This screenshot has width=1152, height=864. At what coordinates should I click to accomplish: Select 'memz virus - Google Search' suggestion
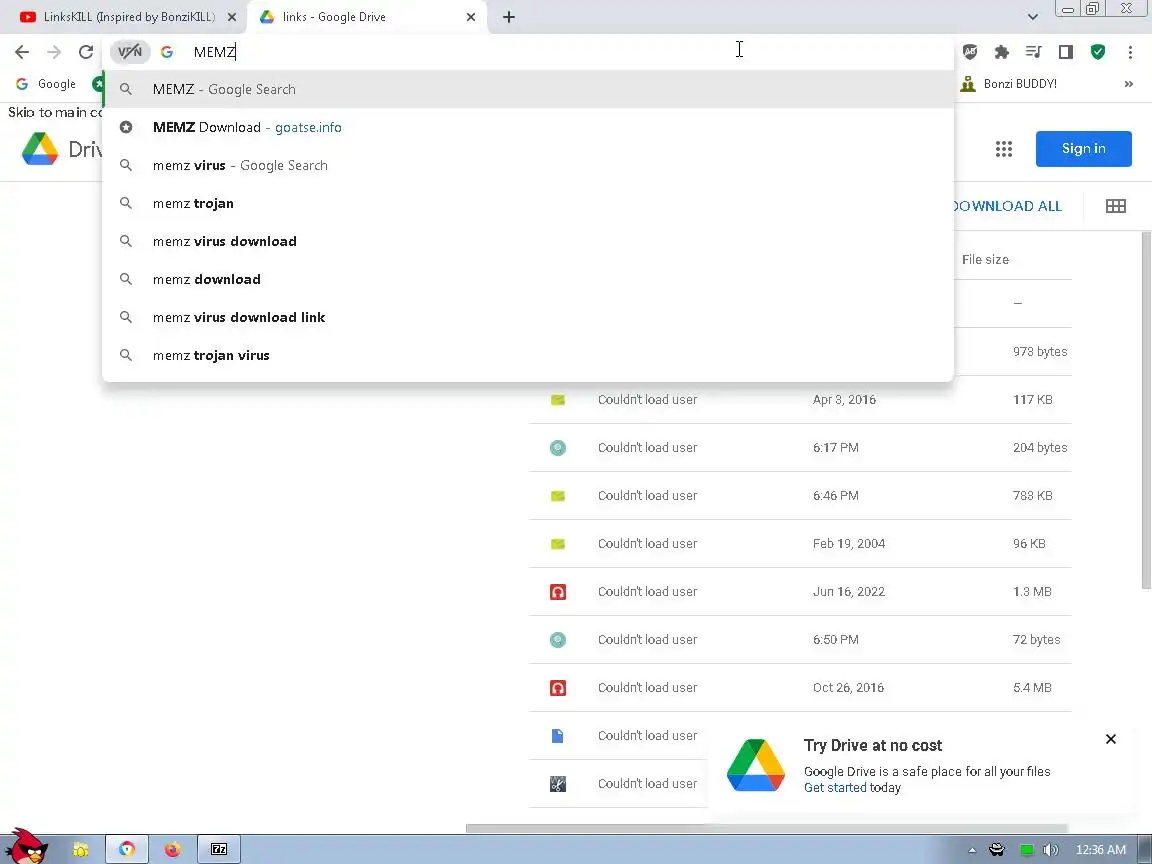(x=528, y=165)
